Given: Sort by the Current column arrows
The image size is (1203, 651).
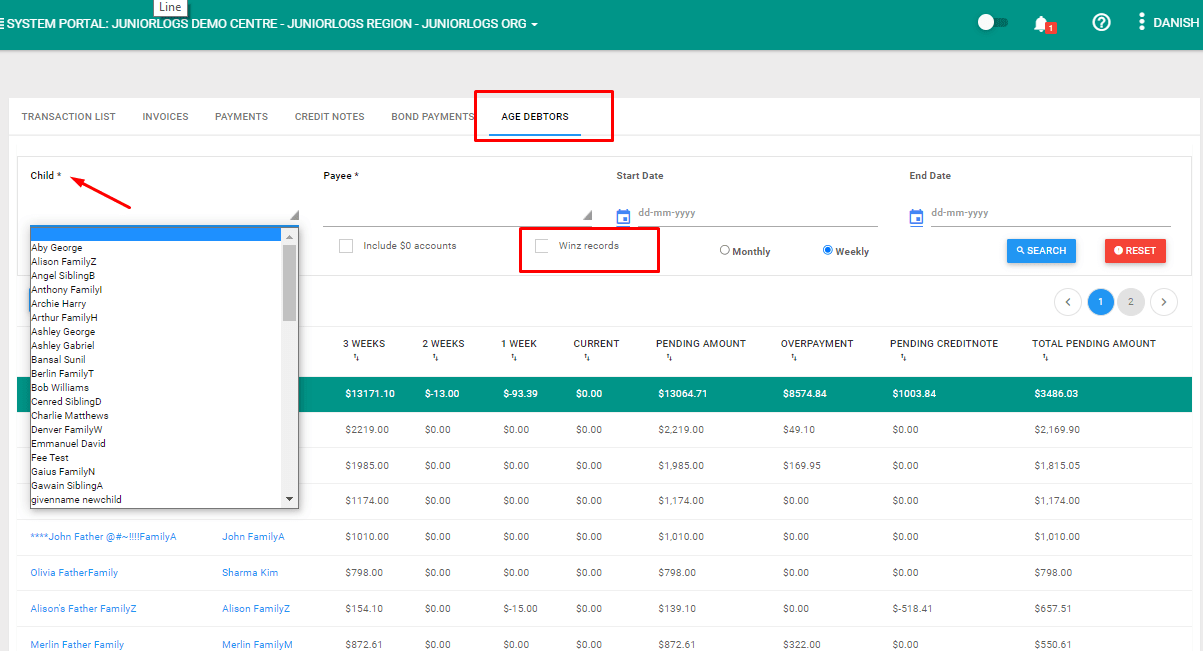Looking at the screenshot, I should (586, 357).
